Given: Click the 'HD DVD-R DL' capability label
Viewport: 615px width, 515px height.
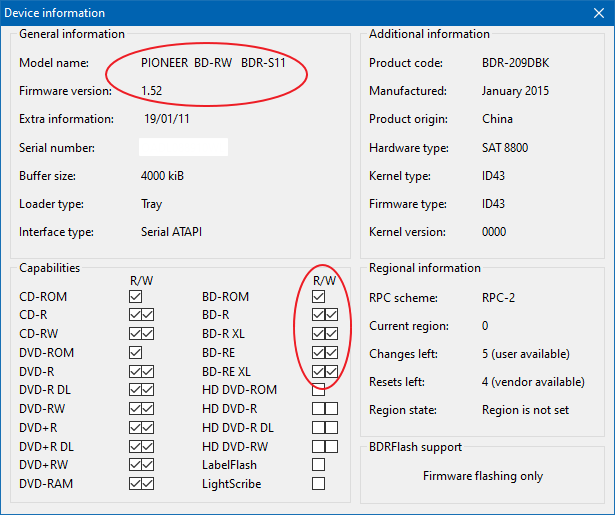Looking at the screenshot, I should coord(238,428).
